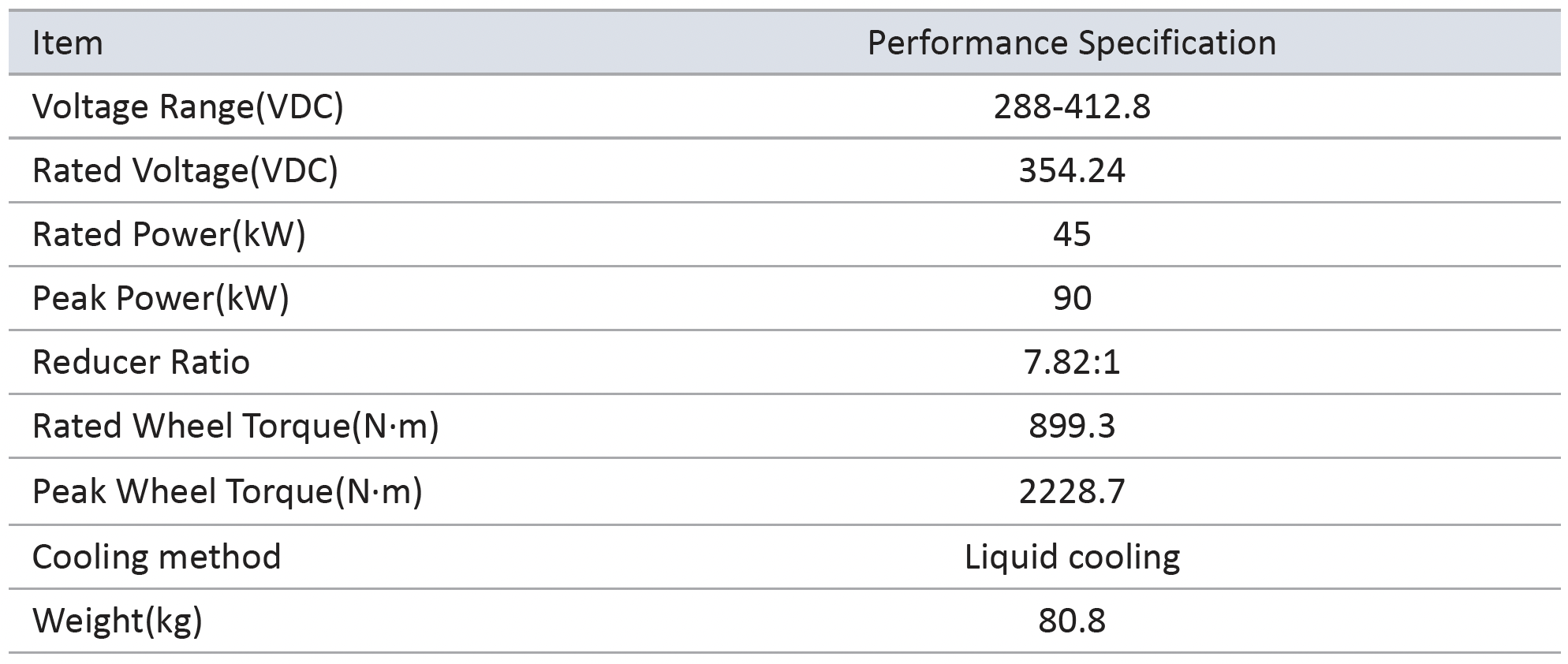Select the Cooling method label
The height and width of the screenshot is (664, 1568).
[x=156, y=558]
